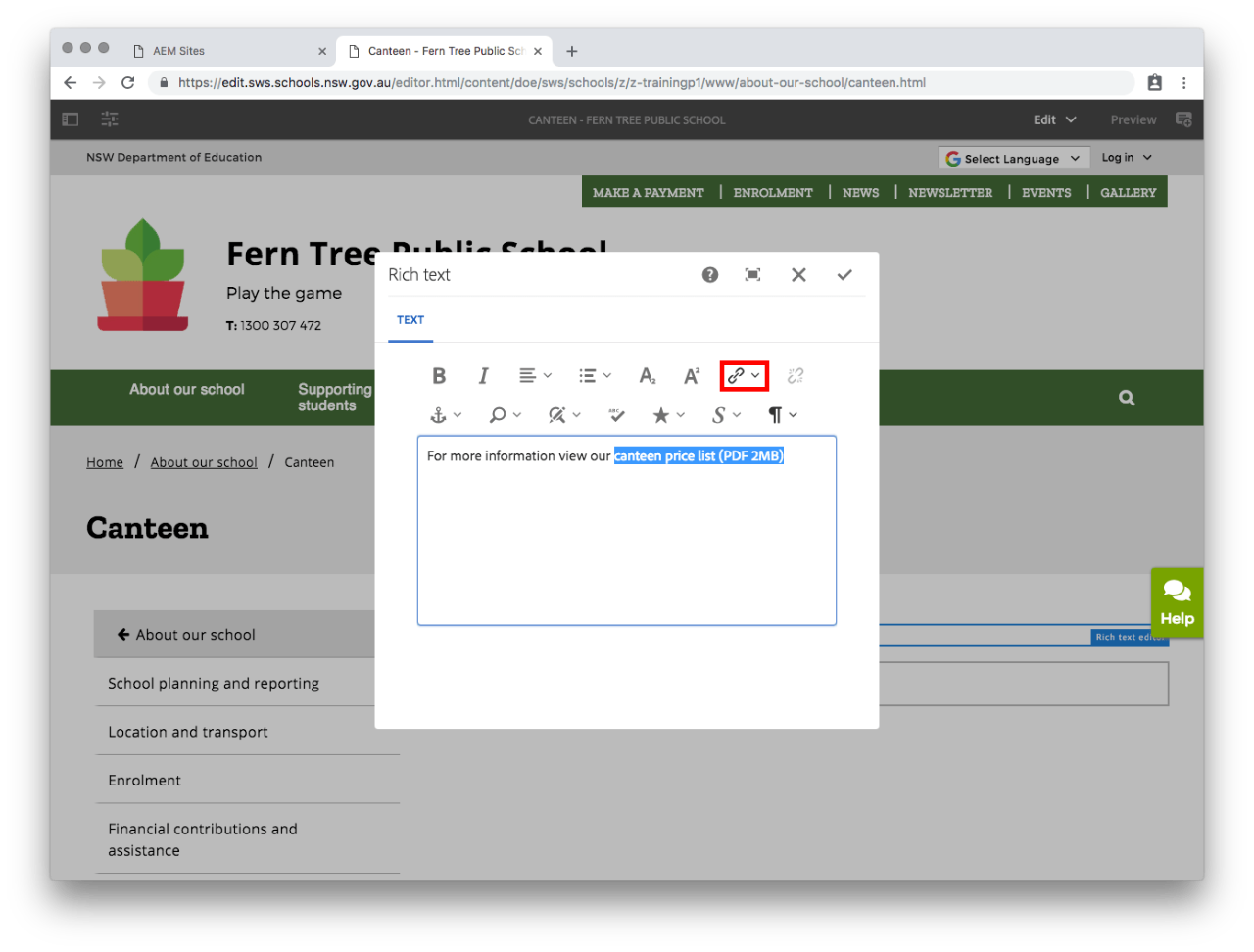The height and width of the screenshot is (952, 1254).
Task: Open Financial contributions and assistance sidebar item
Action: point(203,840)
